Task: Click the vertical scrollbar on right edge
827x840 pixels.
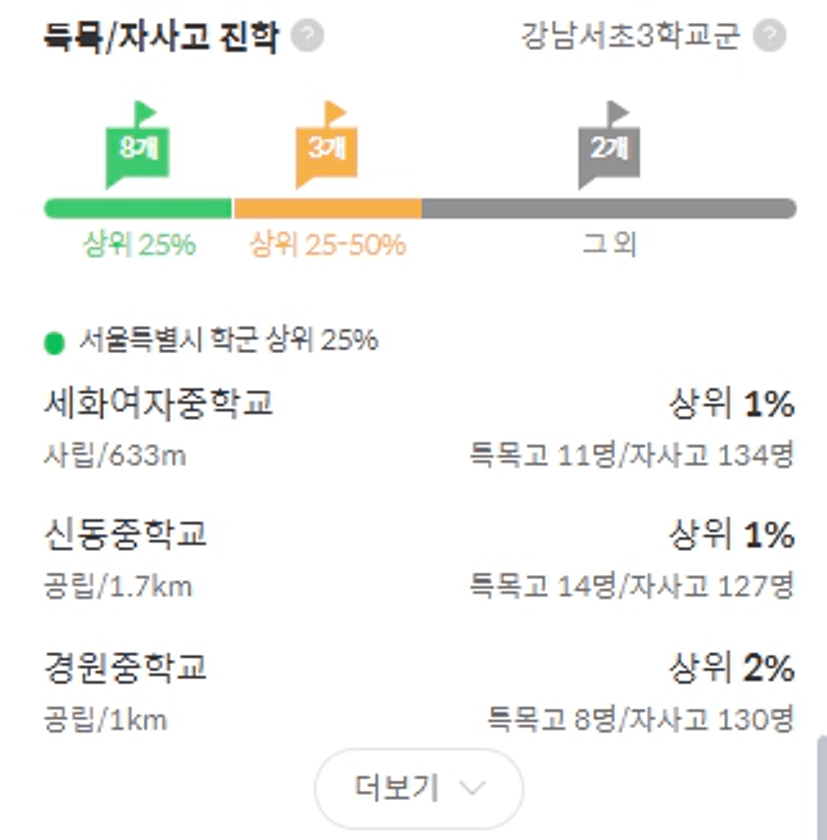Action: coord(822,788)
